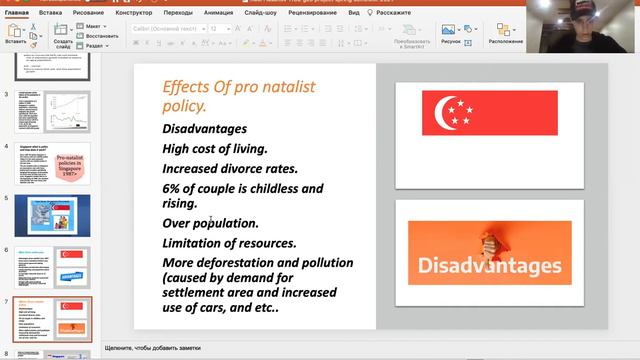
Task: Open the Рисунок picture dropdown arrow
Action: click(459, 30)
